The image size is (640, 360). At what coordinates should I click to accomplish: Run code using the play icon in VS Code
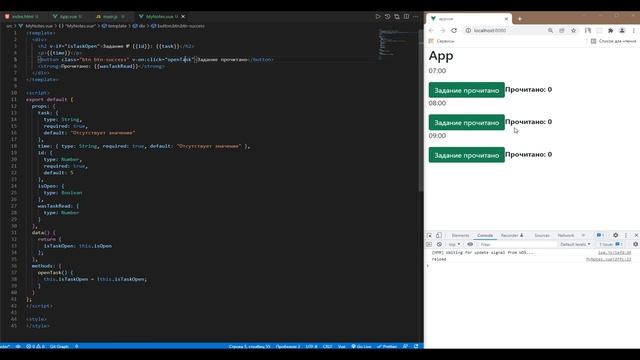pyautogui.click(x=378, y=16)
